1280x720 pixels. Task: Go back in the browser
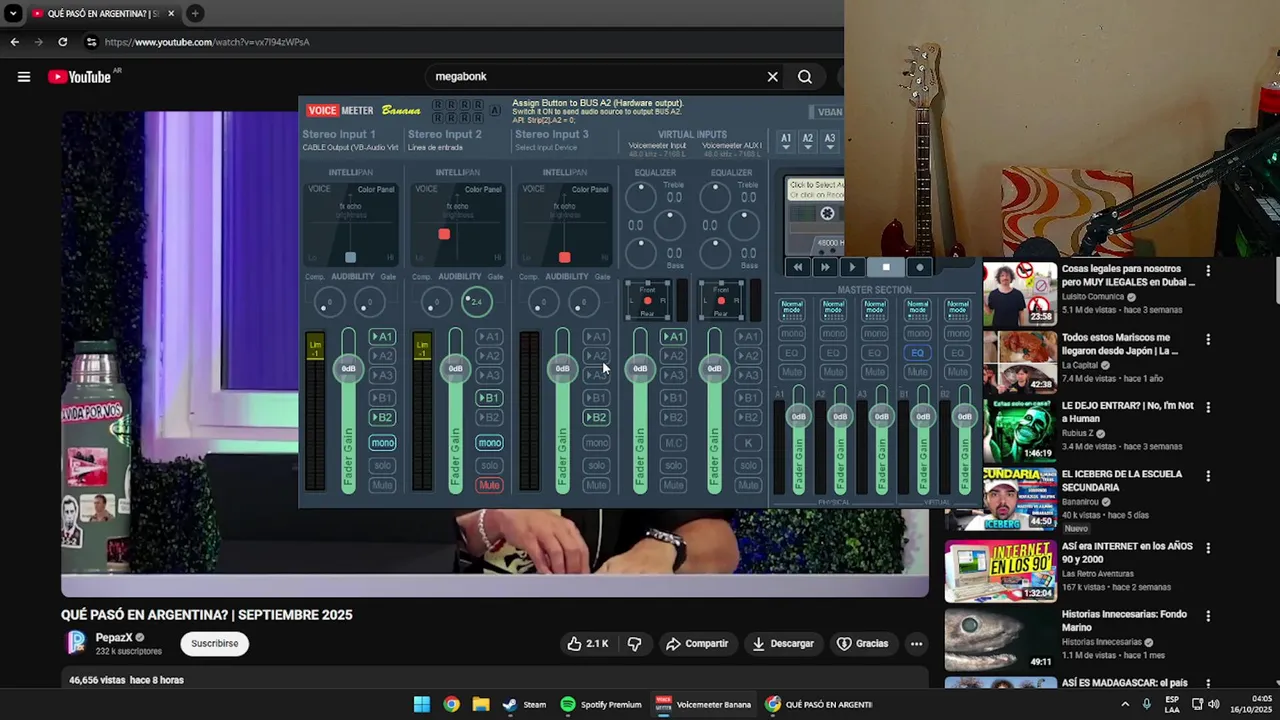click(x=14, y=42)
